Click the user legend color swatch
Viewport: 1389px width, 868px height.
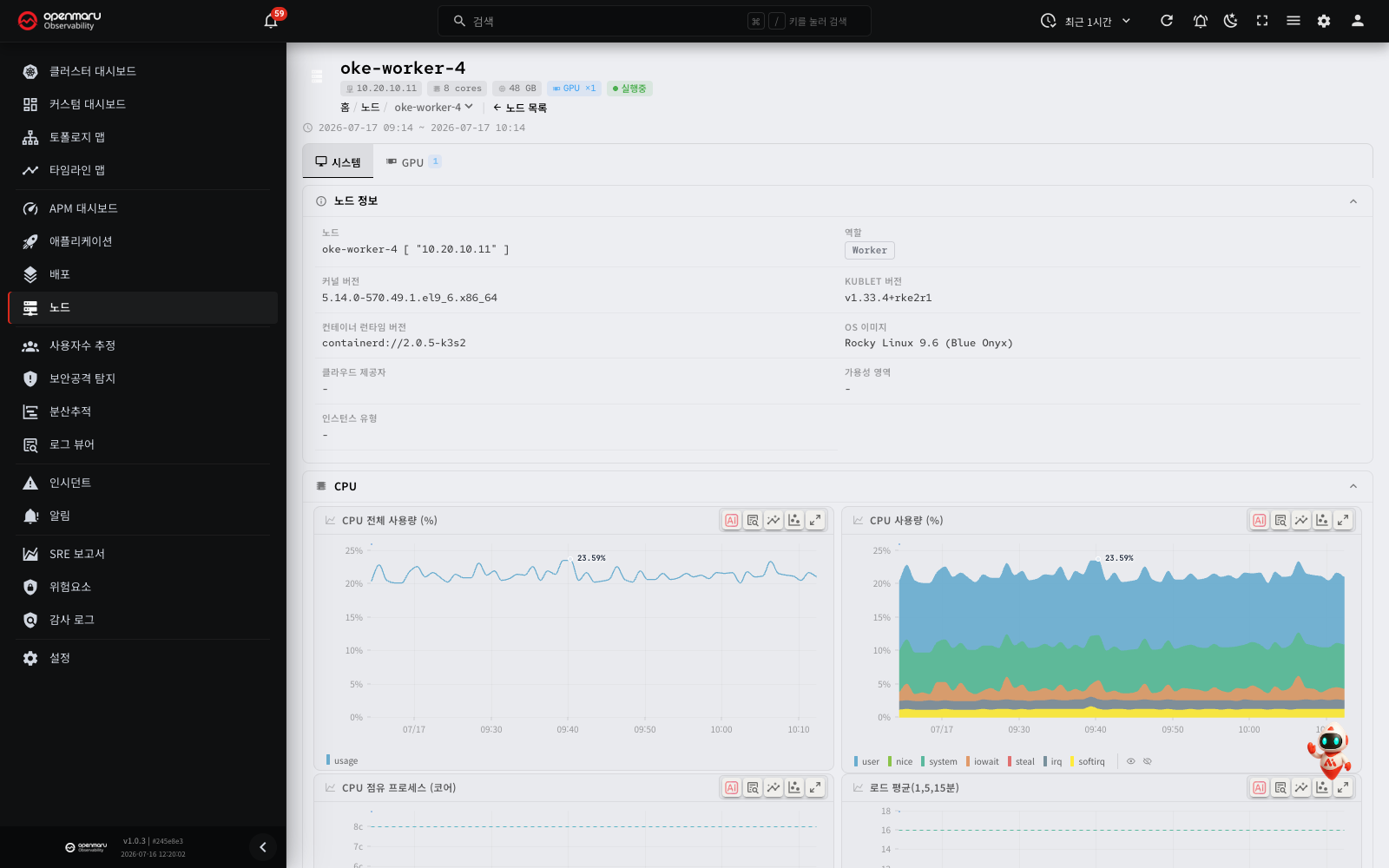tap(856, 761)
